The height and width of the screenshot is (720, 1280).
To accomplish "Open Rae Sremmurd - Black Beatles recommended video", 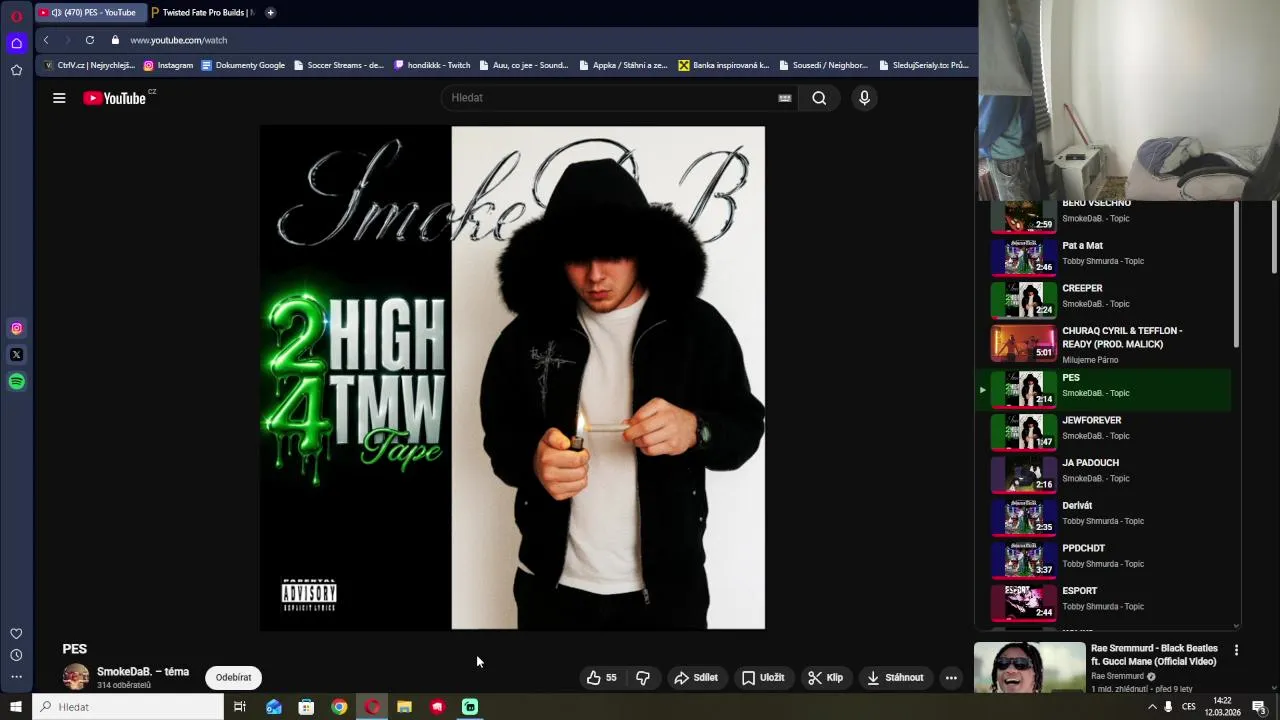I will click(x=1154, y=655).
